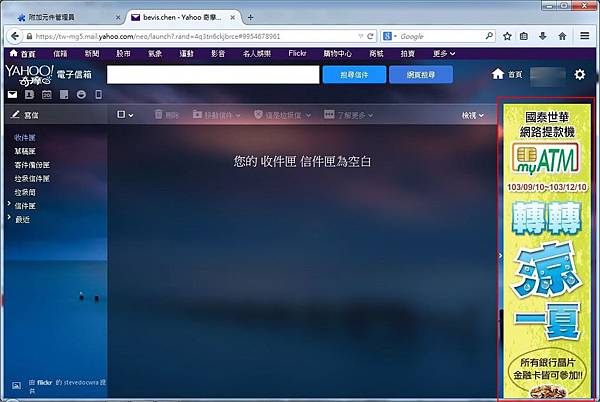
Task: Open the Calendar icon under the Yahoo logo
Action: point(47,94)
